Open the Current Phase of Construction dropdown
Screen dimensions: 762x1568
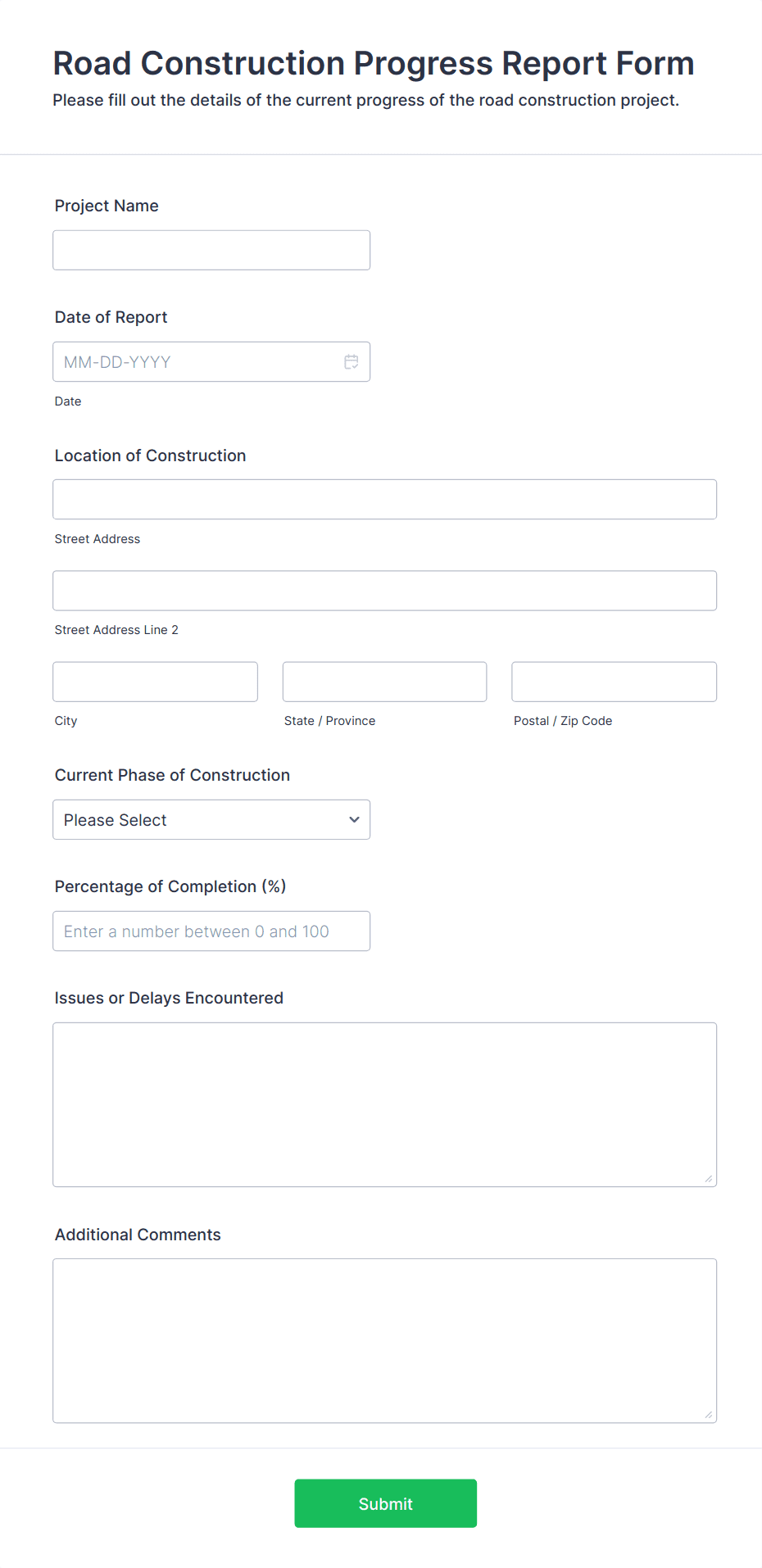click(211, 819)
